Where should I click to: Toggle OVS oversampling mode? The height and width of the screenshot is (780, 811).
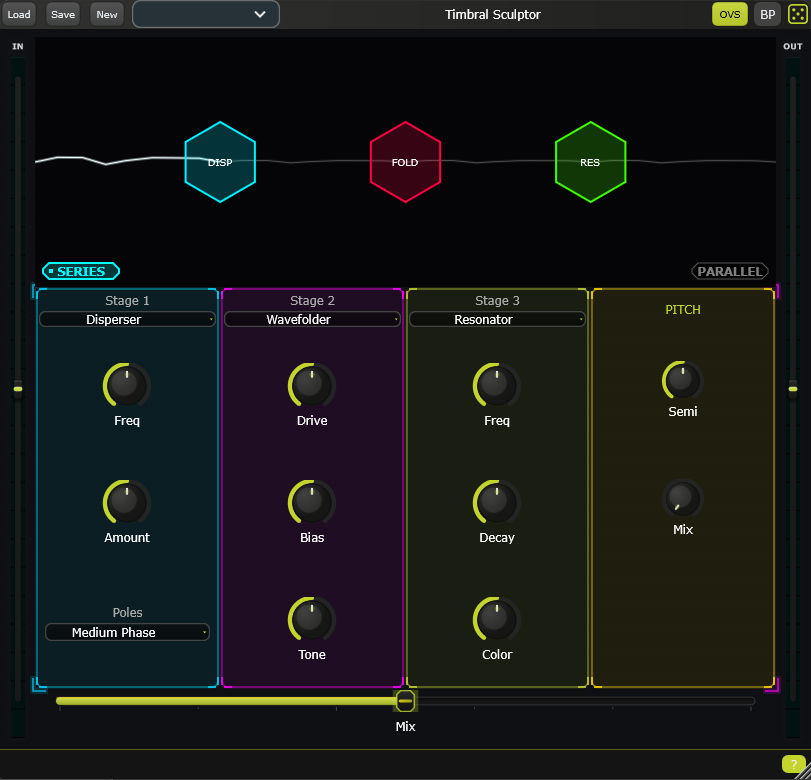(729, 14)
